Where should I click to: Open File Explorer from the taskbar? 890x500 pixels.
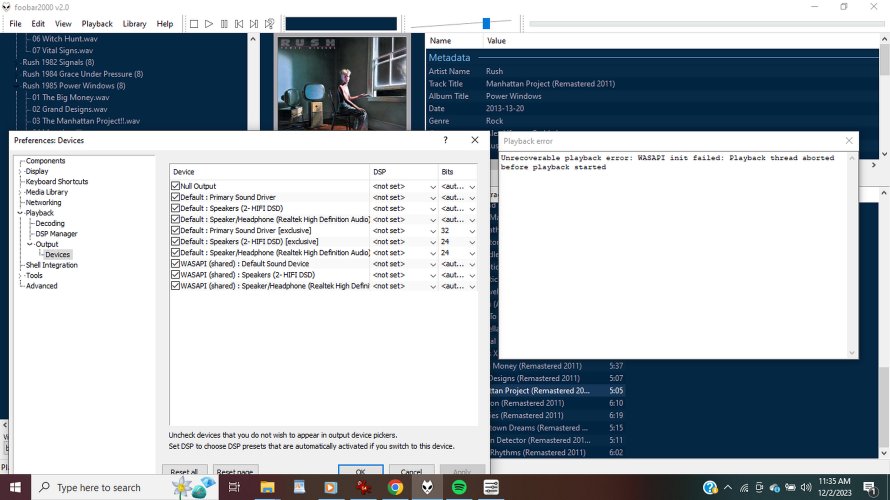pyautogui.click(x=267, y=487)
